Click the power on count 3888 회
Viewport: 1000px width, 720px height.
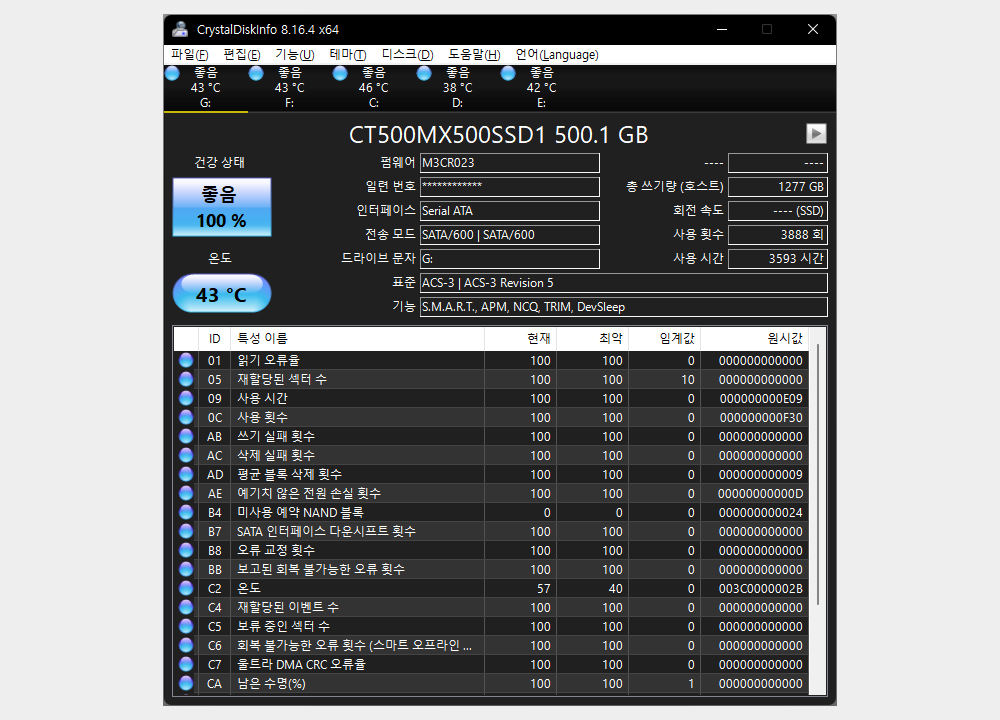tap(777, 235)
